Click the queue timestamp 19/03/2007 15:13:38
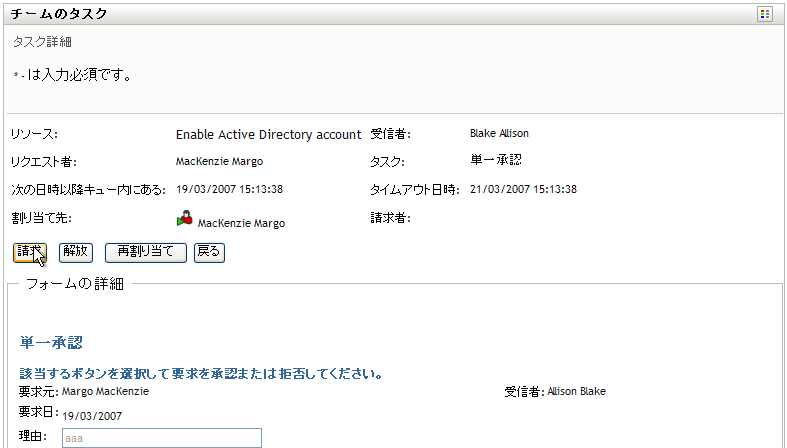The image size is (787, 448). (x=229, y=189)
